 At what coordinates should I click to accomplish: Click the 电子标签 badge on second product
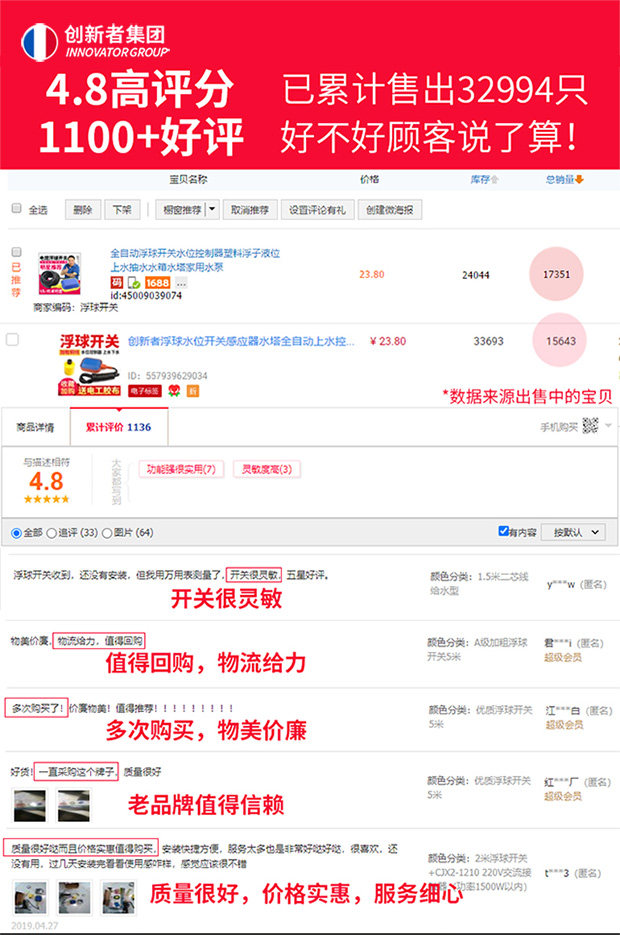click(x=145, y=391)
